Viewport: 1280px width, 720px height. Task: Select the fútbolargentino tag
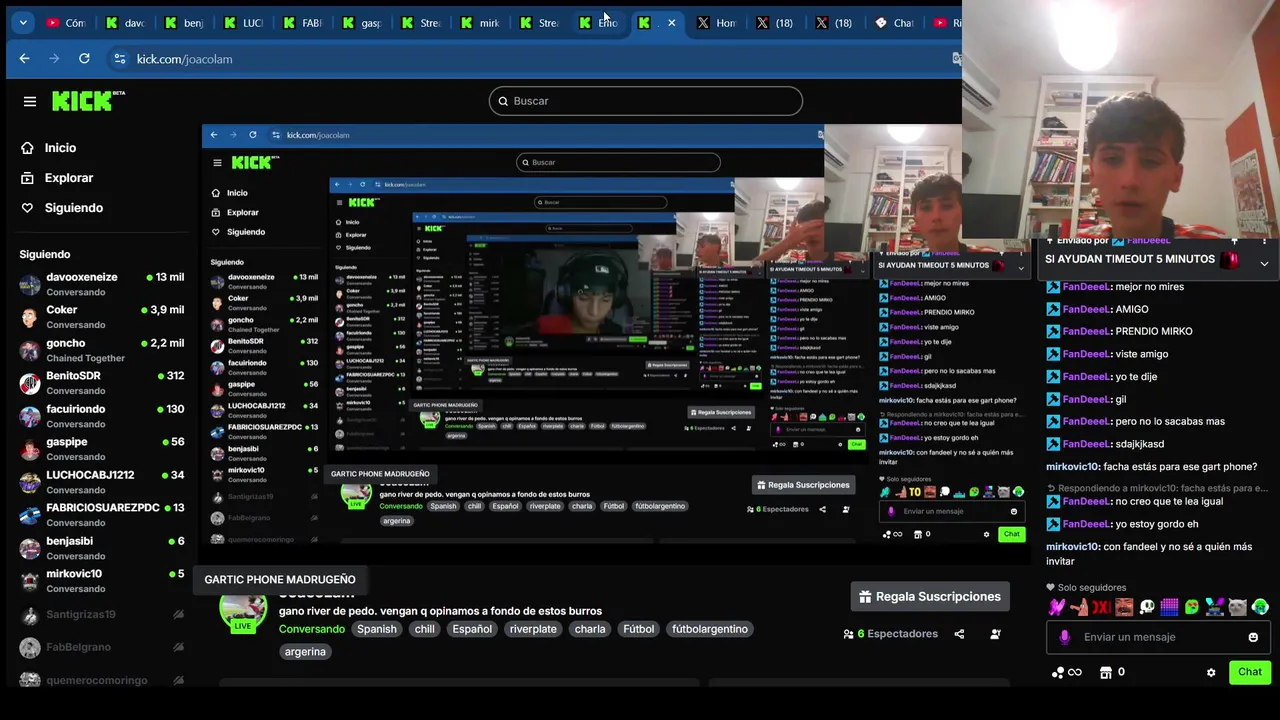[710, 629]
